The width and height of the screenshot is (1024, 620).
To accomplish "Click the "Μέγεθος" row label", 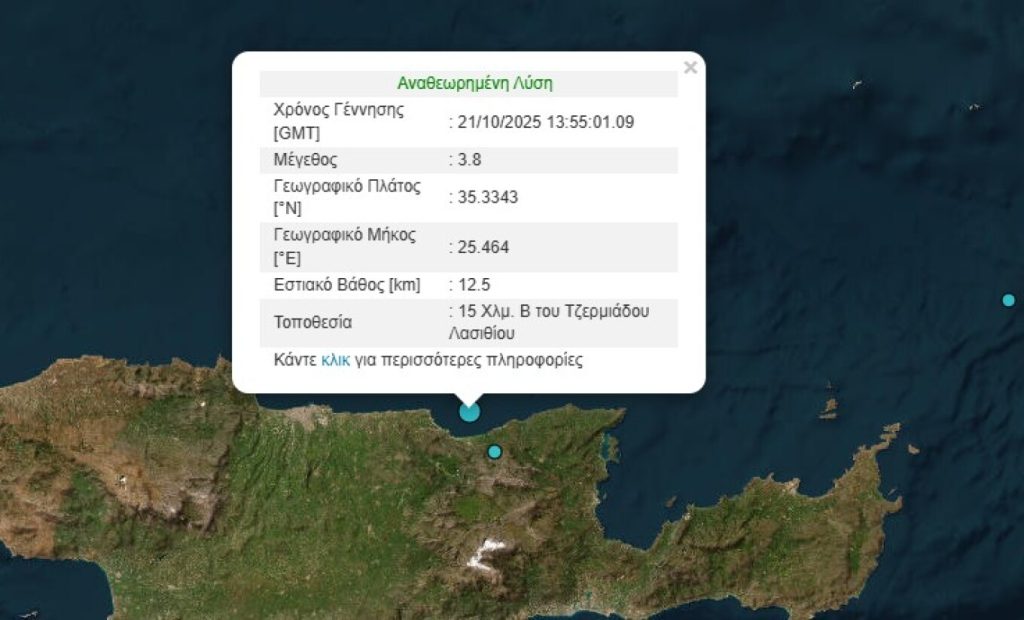I will 305,159.
